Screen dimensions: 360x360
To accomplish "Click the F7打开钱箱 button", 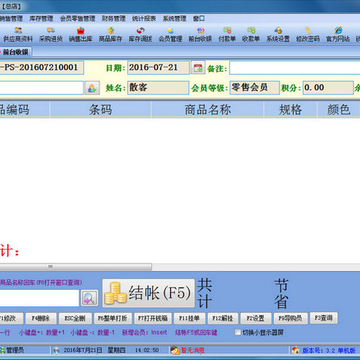I will pos(153,318).
